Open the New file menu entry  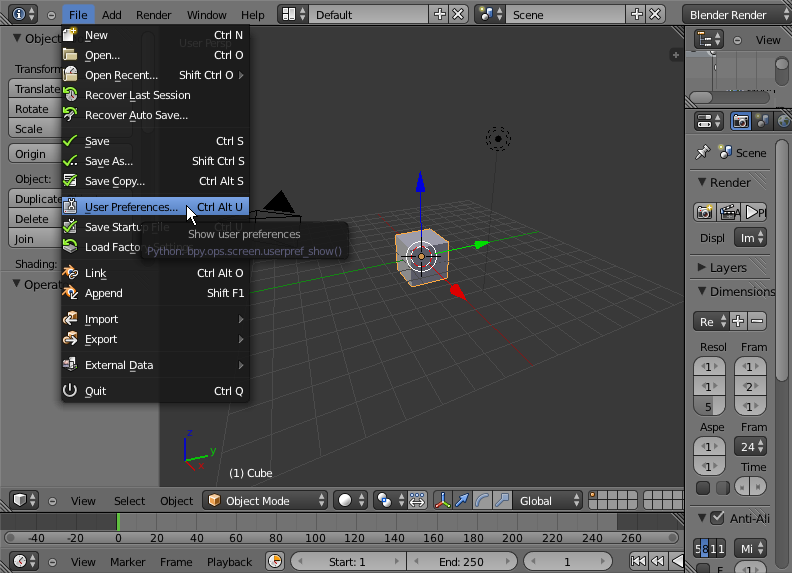[156, 35]
